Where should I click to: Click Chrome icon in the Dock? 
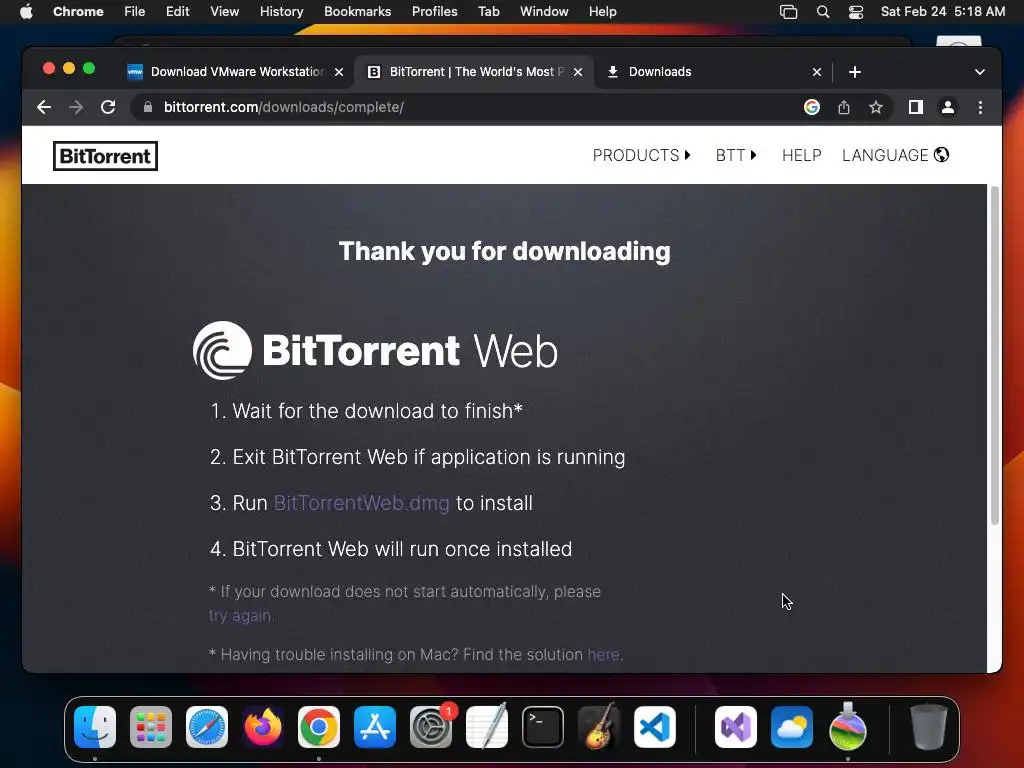(319, 727)
